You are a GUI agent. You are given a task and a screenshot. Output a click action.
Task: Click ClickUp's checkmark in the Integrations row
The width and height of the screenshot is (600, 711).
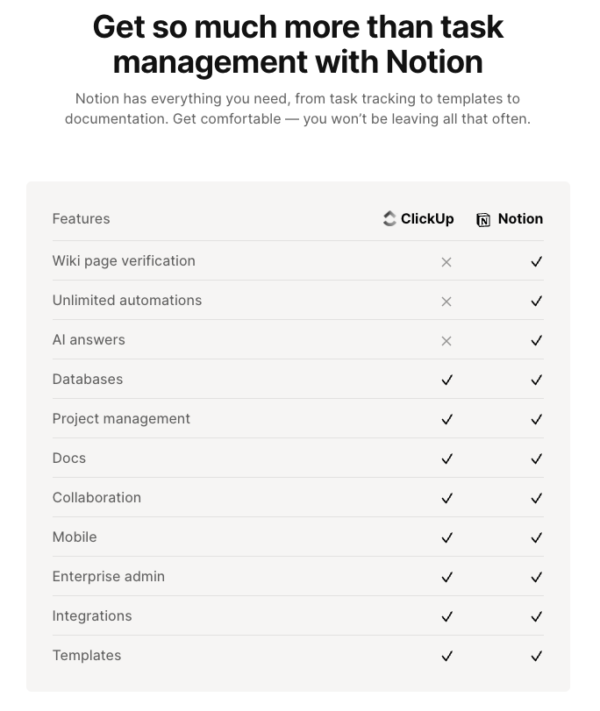point(447,617)
